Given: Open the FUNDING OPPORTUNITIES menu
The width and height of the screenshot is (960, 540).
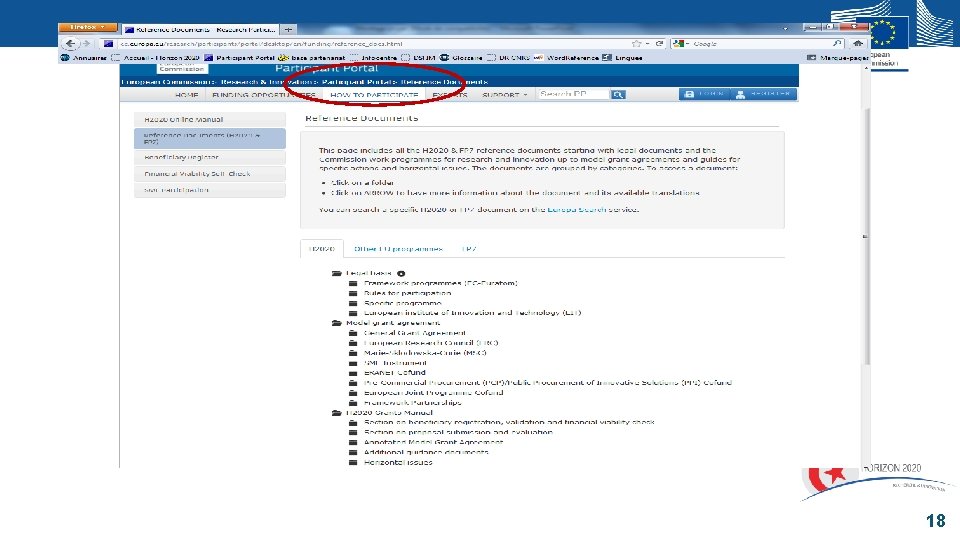Looking at the screenshot, I should coord(264,95).
